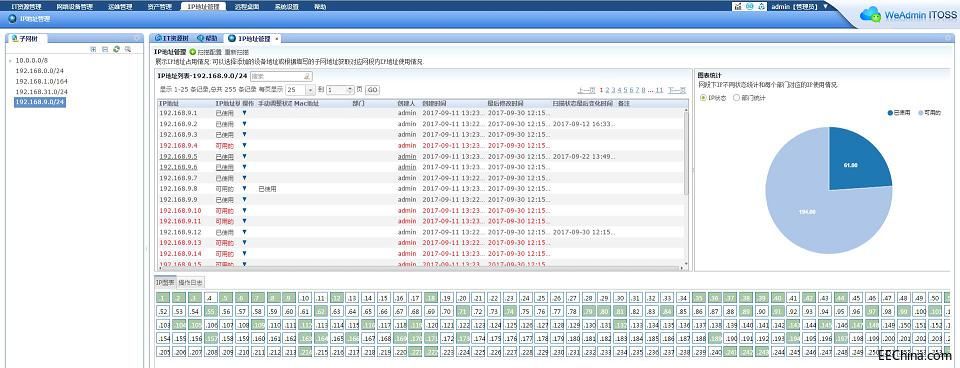Click the third top-right icon before admin

point(761,6)
